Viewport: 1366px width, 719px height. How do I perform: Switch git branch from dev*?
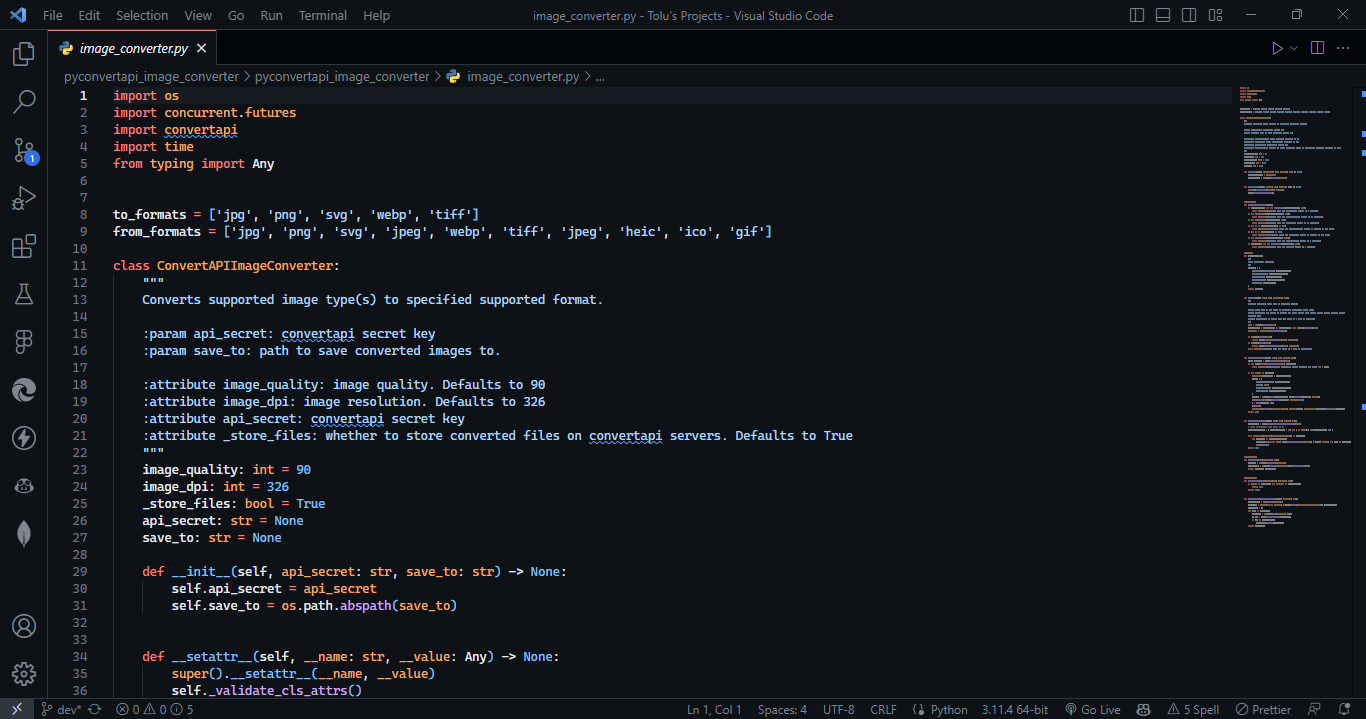61,709
